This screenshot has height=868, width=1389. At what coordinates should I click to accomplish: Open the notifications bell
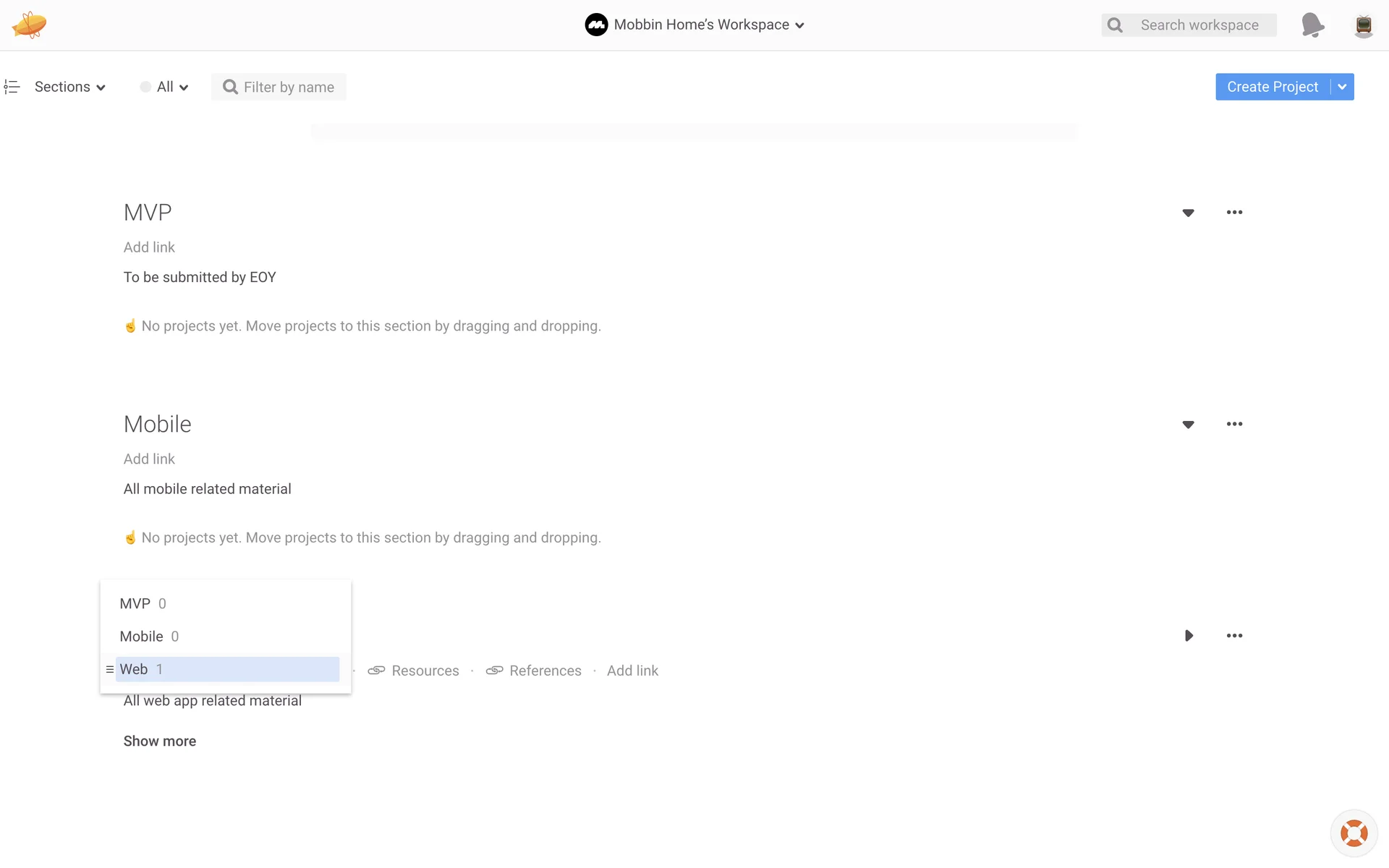1312,25
